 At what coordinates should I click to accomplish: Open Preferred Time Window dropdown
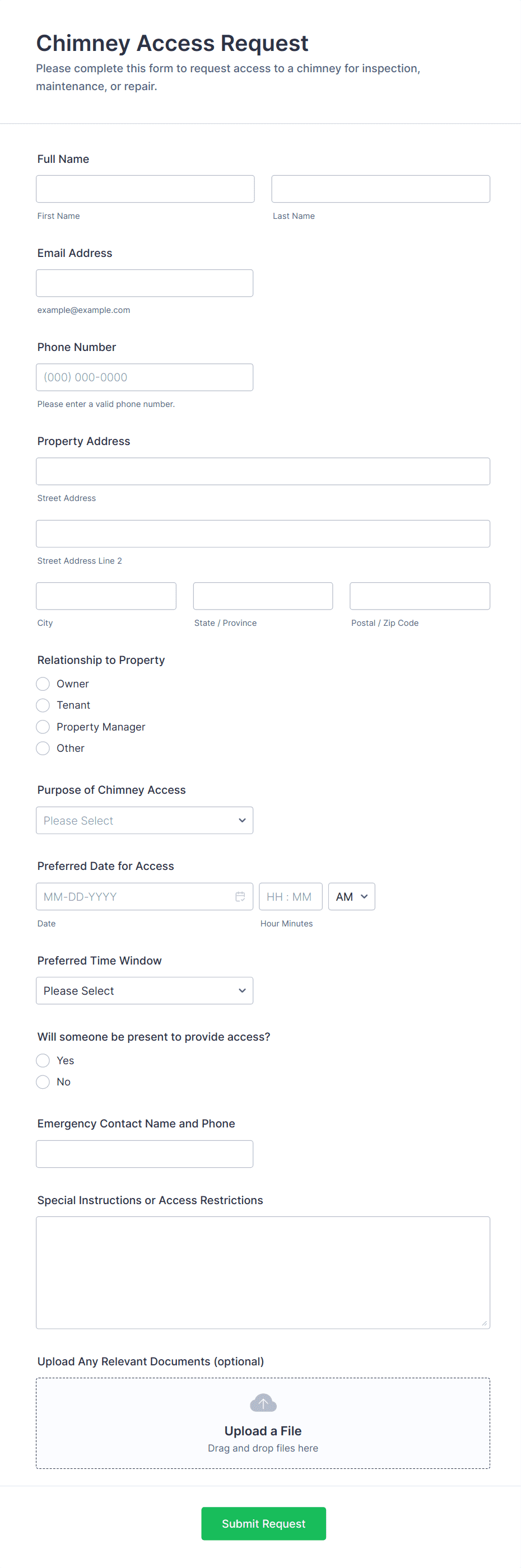pos(145,990)
